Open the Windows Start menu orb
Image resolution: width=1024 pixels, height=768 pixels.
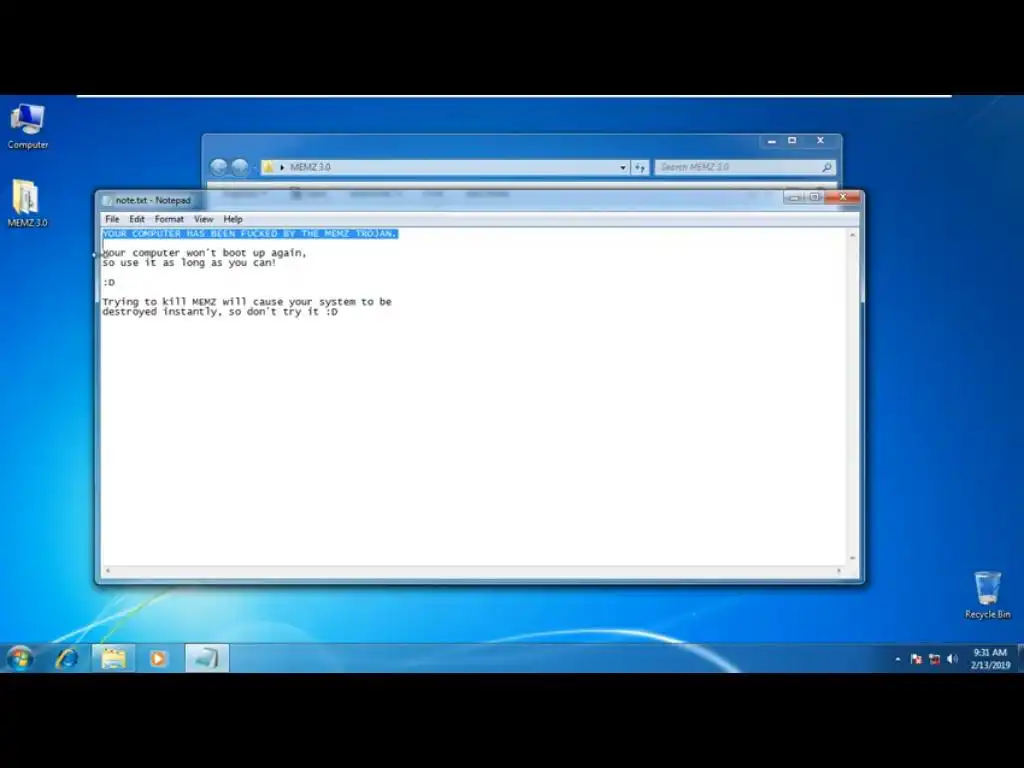point(20,658)
